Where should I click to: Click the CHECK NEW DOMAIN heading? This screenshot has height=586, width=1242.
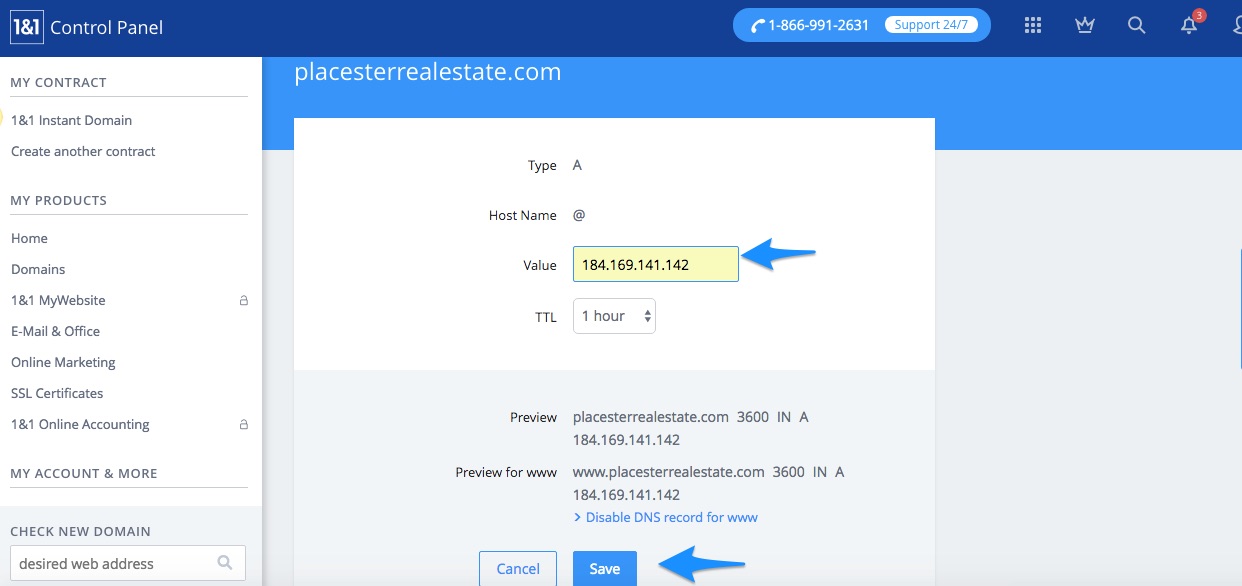(80, 531)
